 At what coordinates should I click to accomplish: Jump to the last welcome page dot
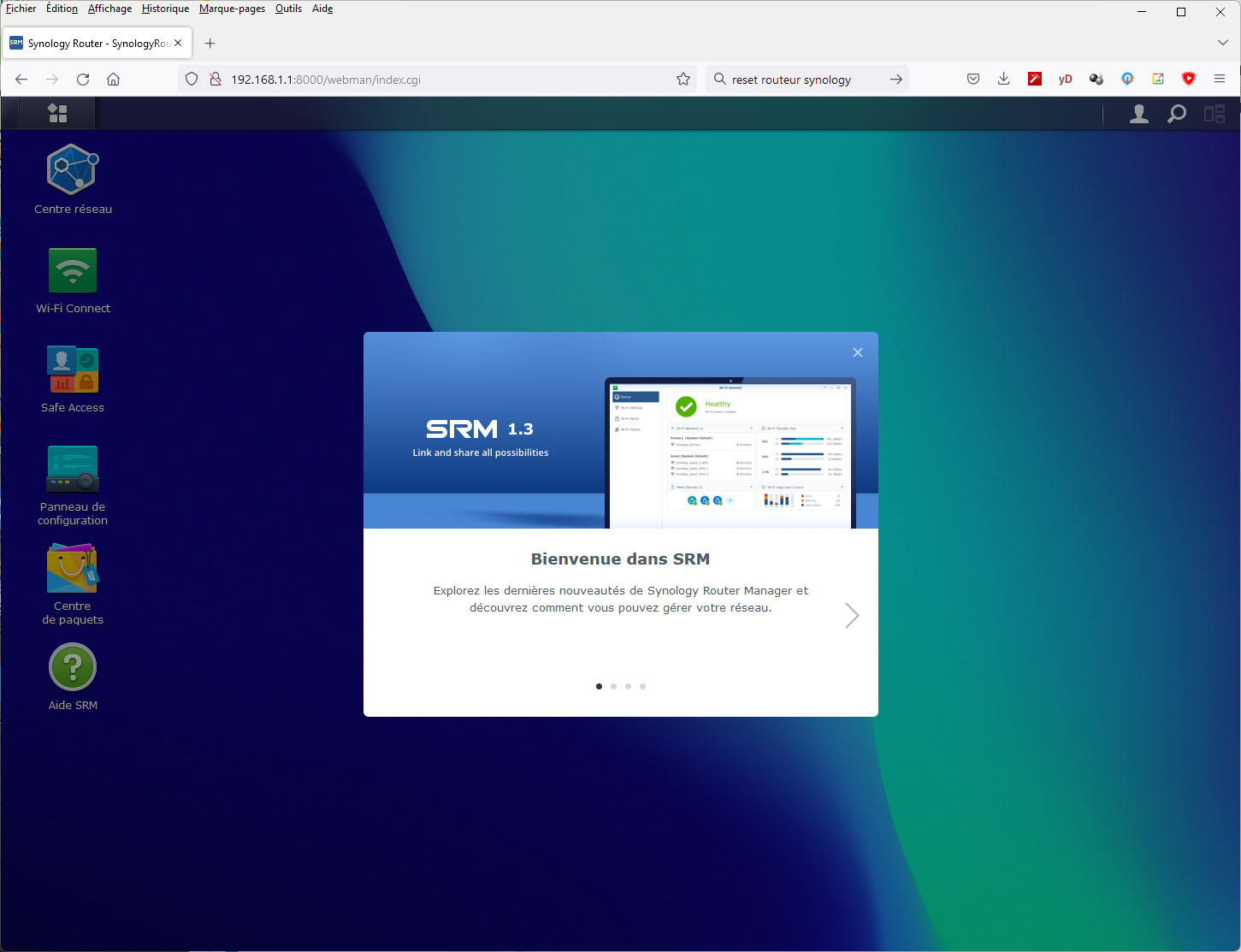click(x=642, y=686)
